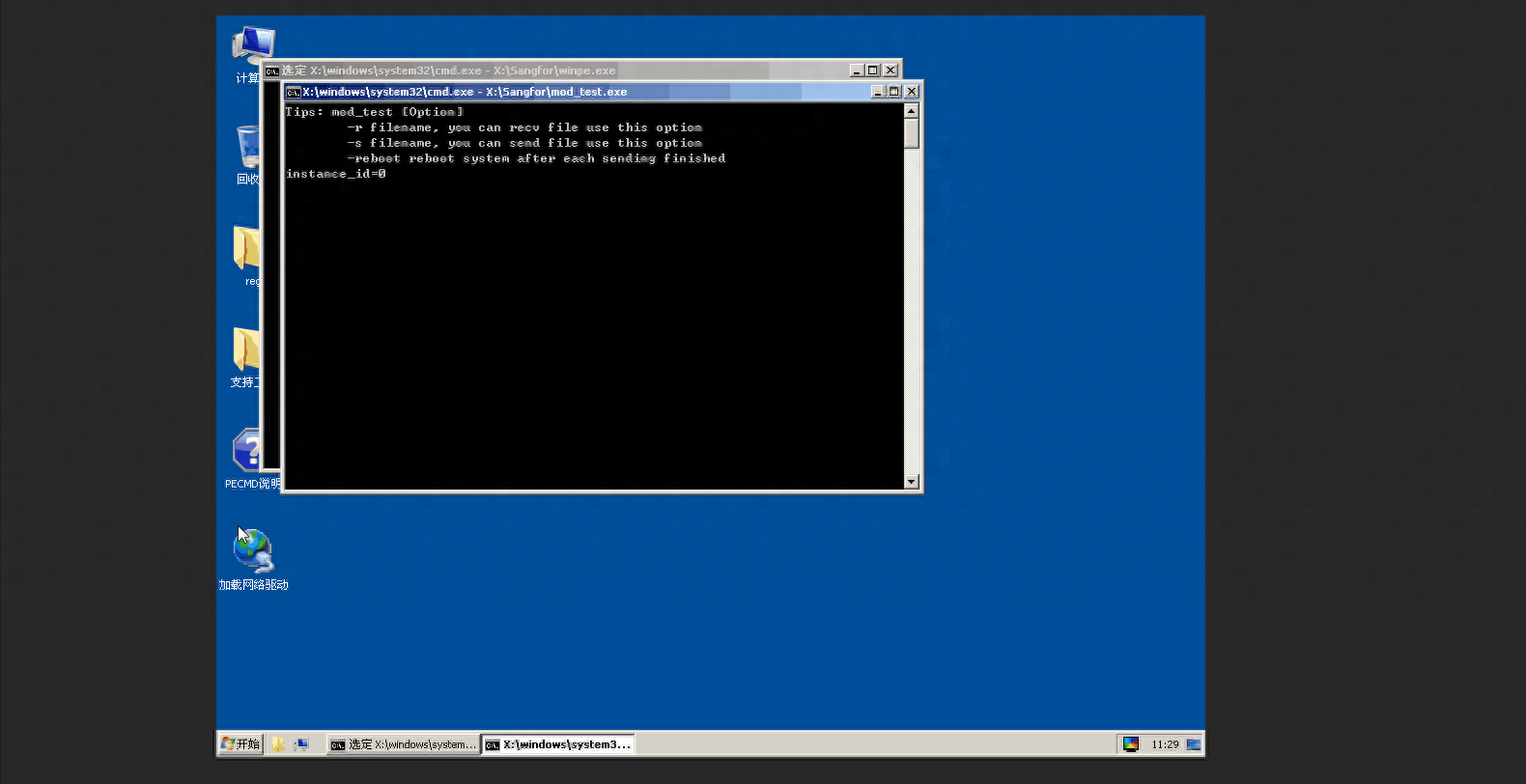Click the 'reg' folder desktop icon
Image resolution: width=1526 pixels, height=784 pixels.
click(245, 249)
